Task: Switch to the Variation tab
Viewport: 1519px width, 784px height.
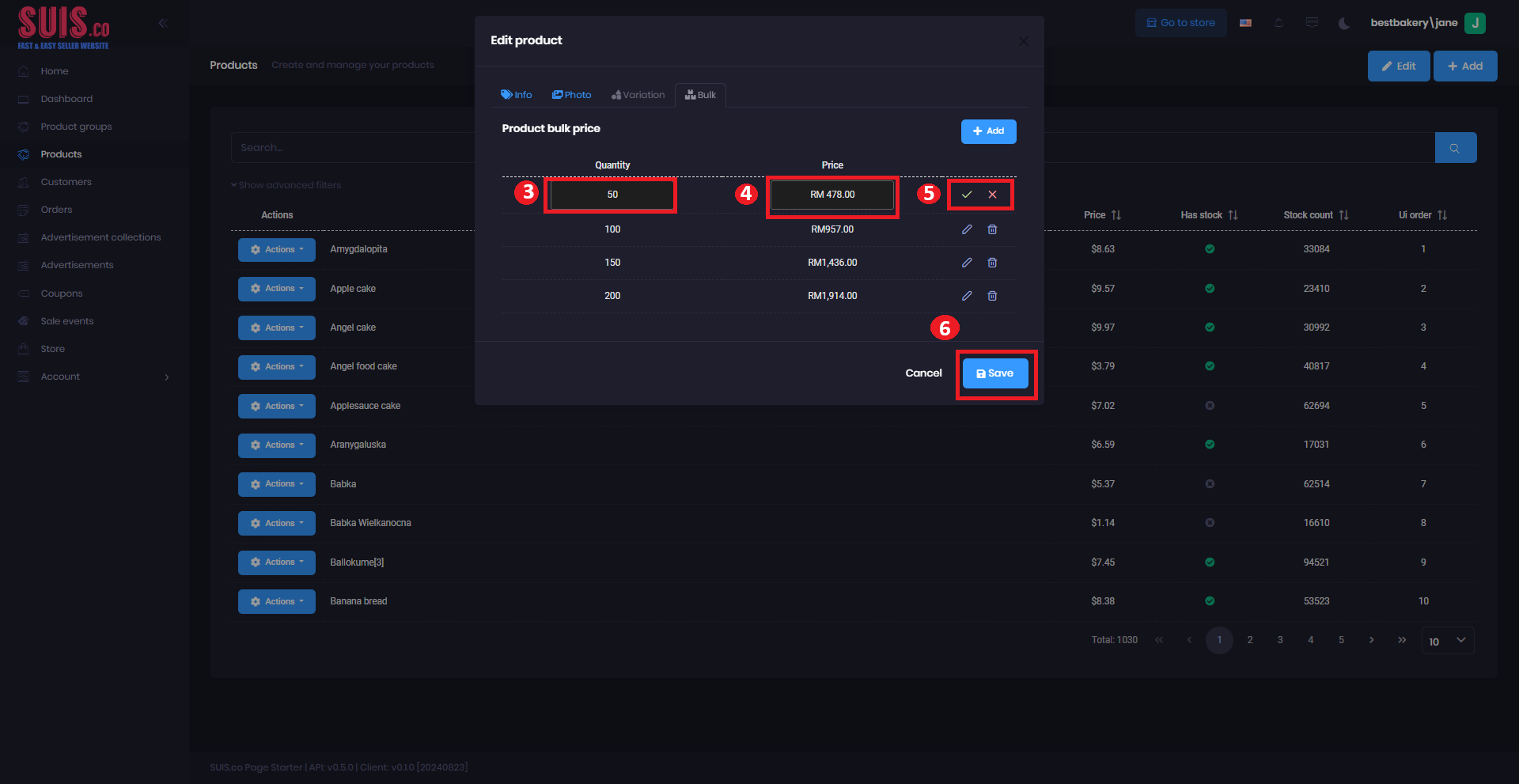Action: point(638,95)
